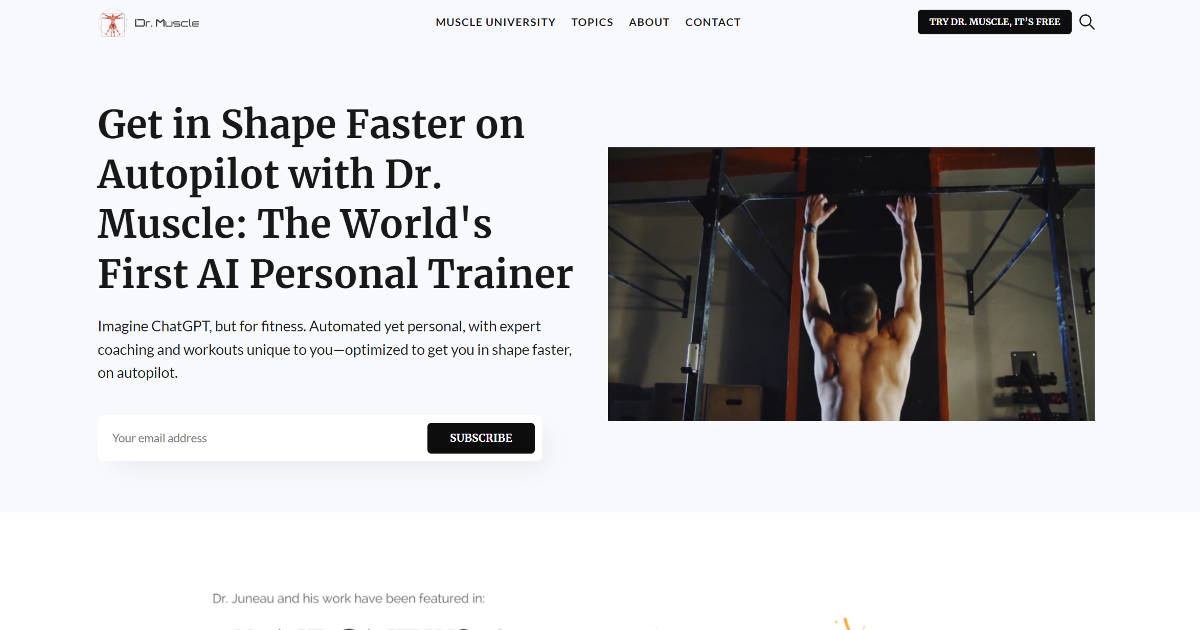Click the Get in Shape Faster headline
Image resolution: width=1200 pixels, height=630 pixels.
click(335, 199)
